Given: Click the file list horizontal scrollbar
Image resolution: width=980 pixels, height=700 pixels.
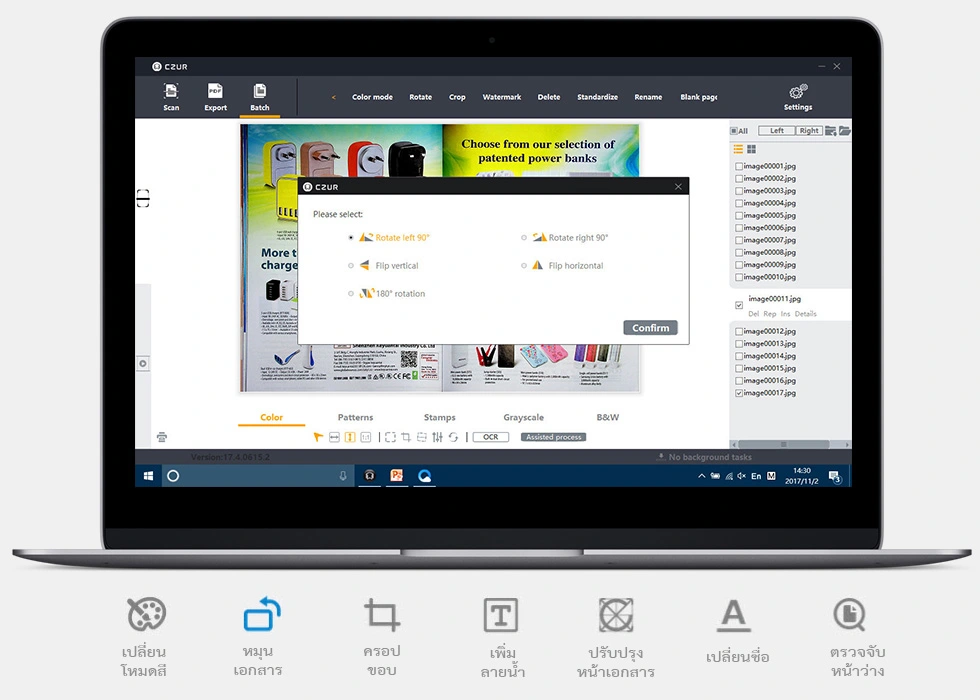Looking at the screenshot, I should [784, 444].
